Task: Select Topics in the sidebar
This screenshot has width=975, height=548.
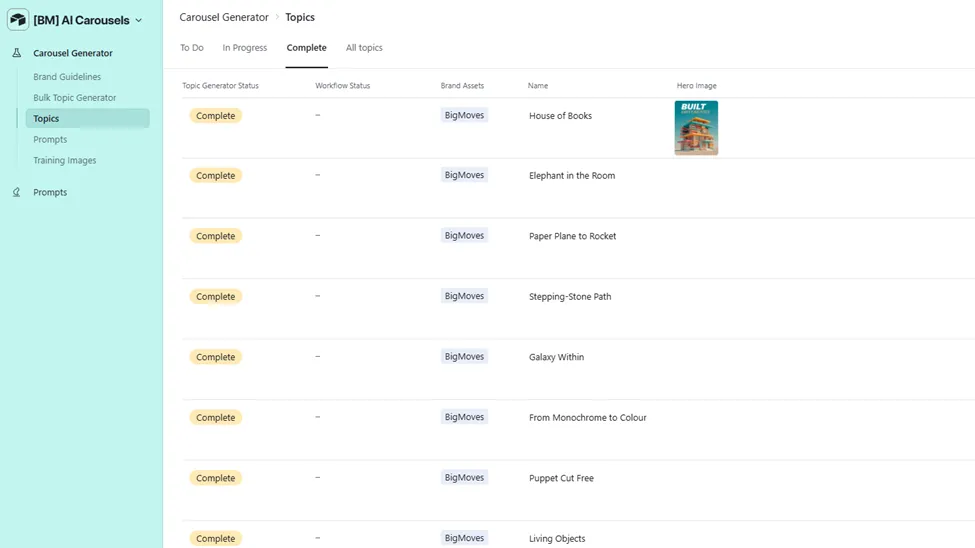Action: coord(88,118)
